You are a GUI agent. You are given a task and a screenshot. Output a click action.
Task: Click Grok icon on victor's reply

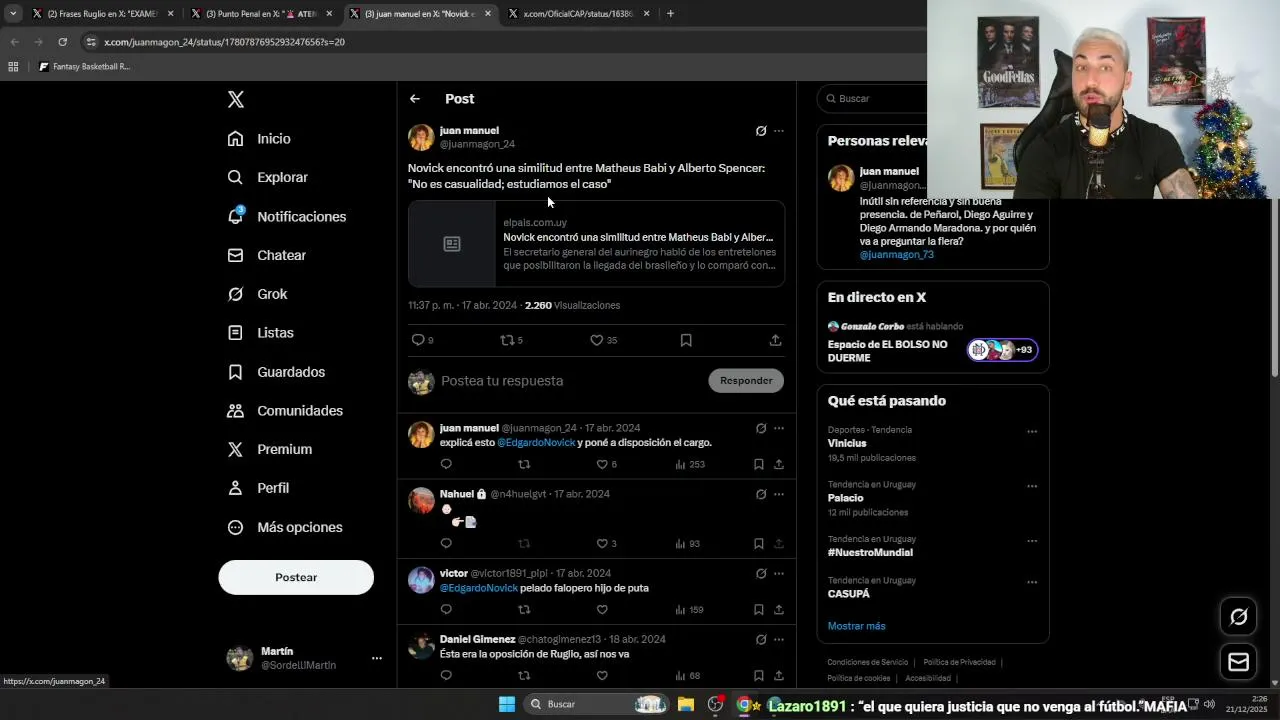click(x=761, y=574)
